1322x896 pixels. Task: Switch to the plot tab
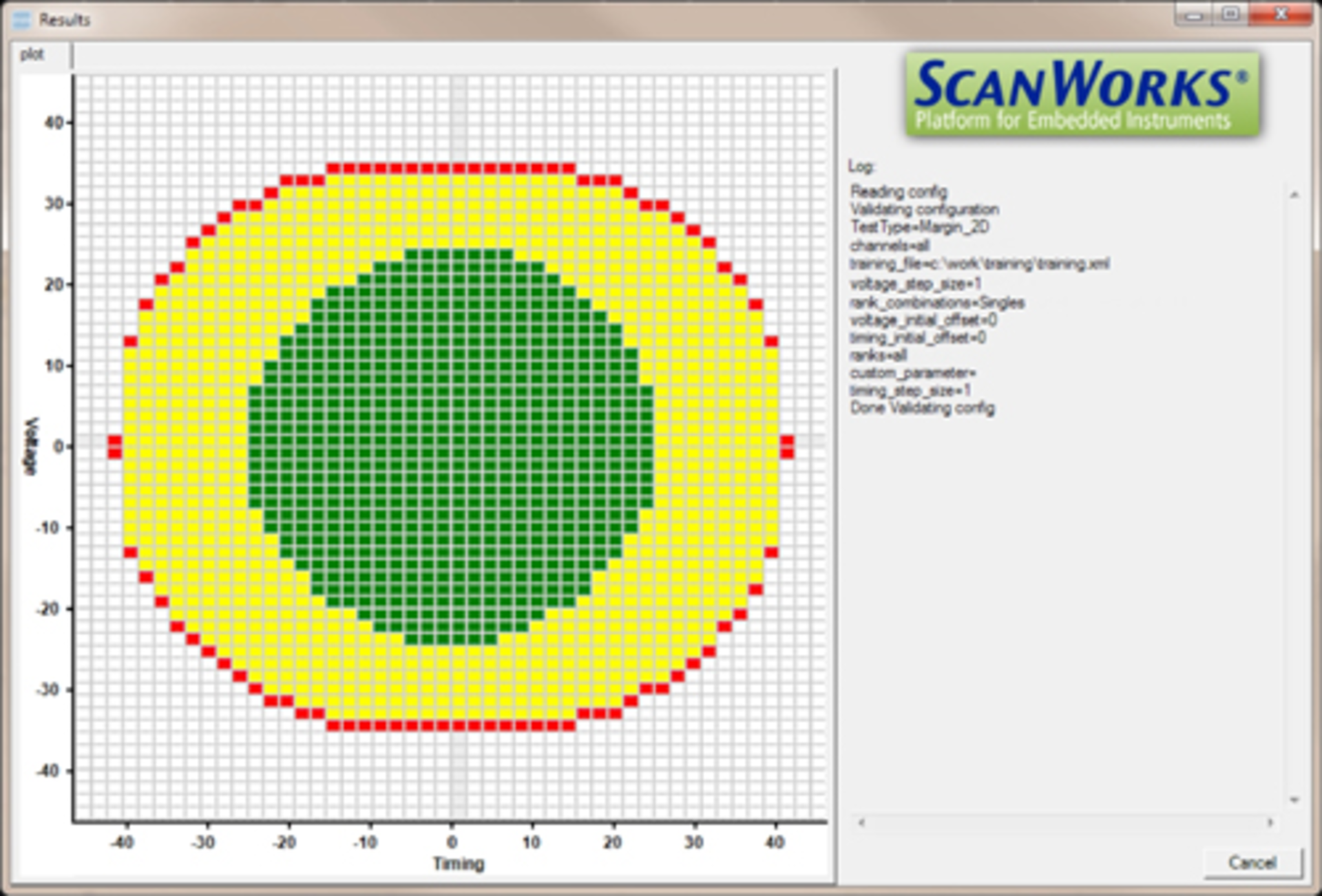click(x=32, y=54)
